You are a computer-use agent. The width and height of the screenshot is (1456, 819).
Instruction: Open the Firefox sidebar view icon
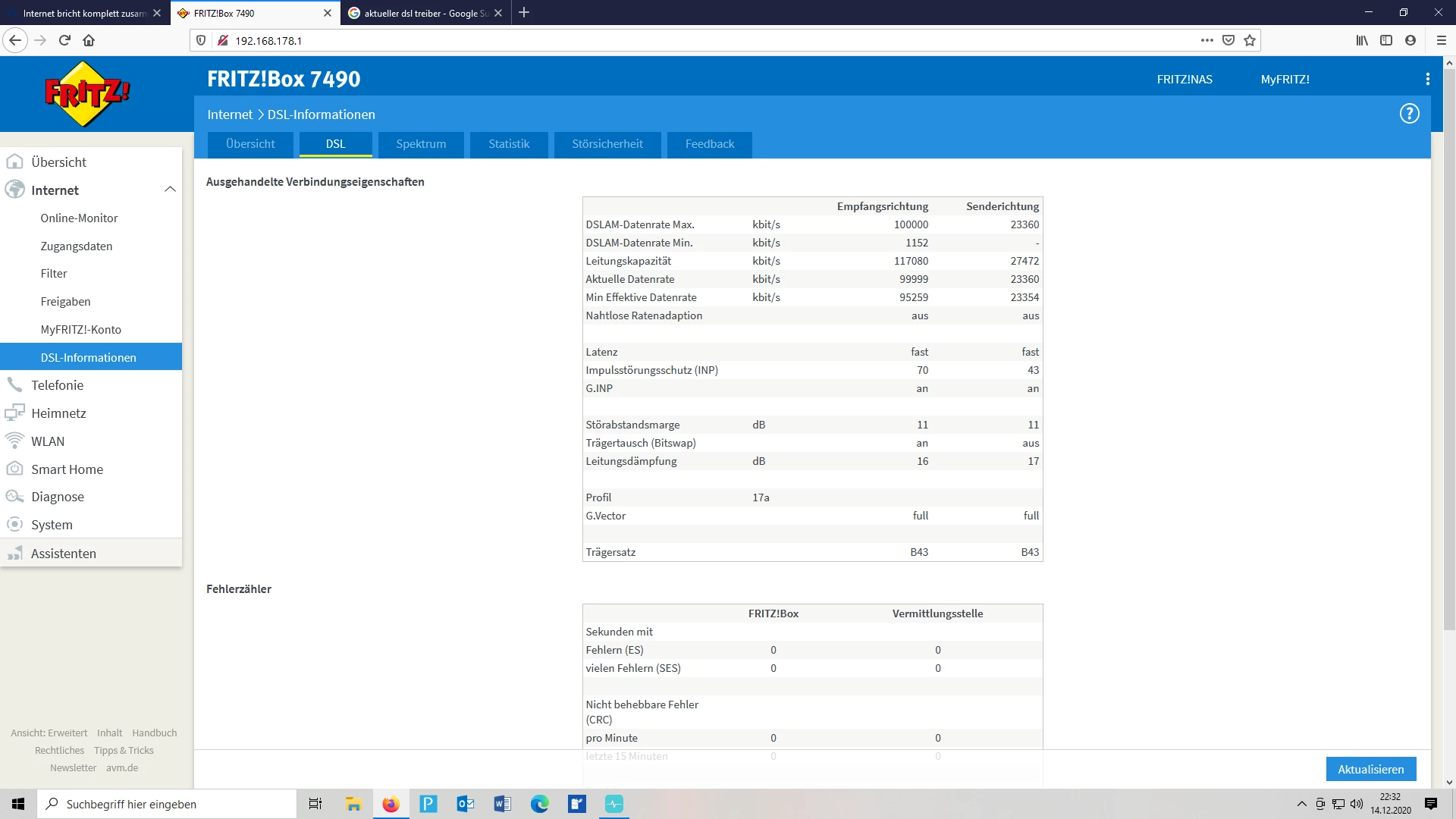[x=1385, y=40]
